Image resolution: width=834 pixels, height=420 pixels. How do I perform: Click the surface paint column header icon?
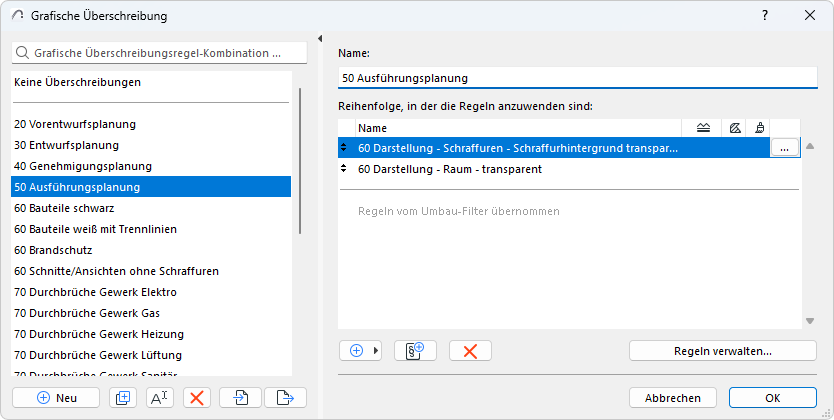point(759,128)
